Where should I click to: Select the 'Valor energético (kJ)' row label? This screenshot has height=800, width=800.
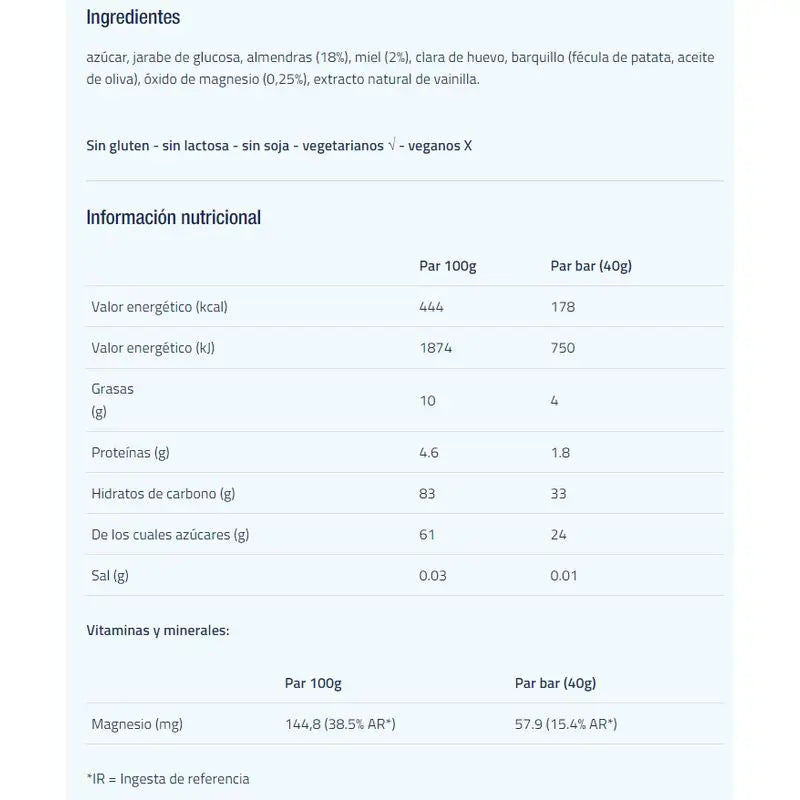pos(153,348)
